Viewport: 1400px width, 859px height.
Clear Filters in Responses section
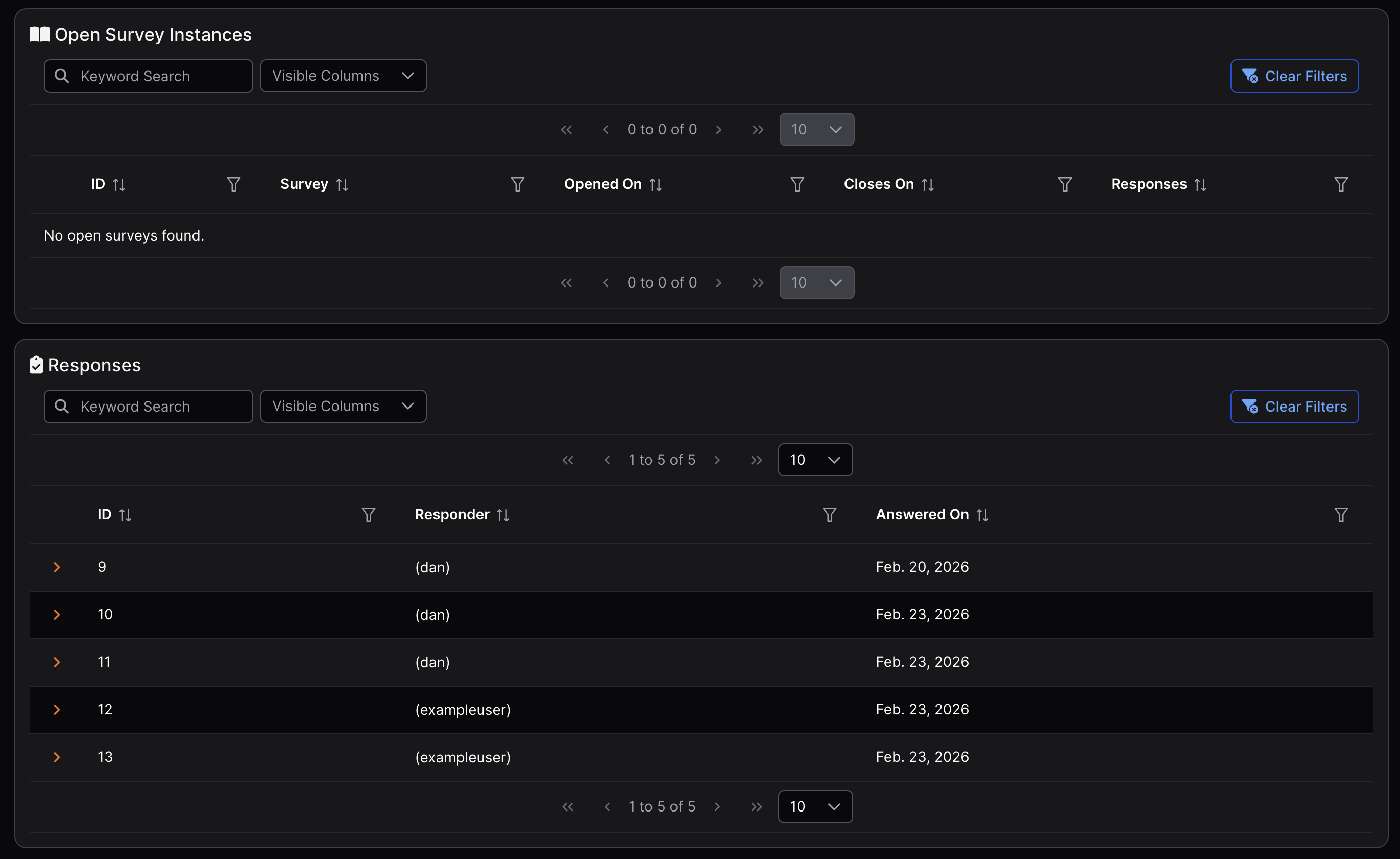coord(1294,407)
